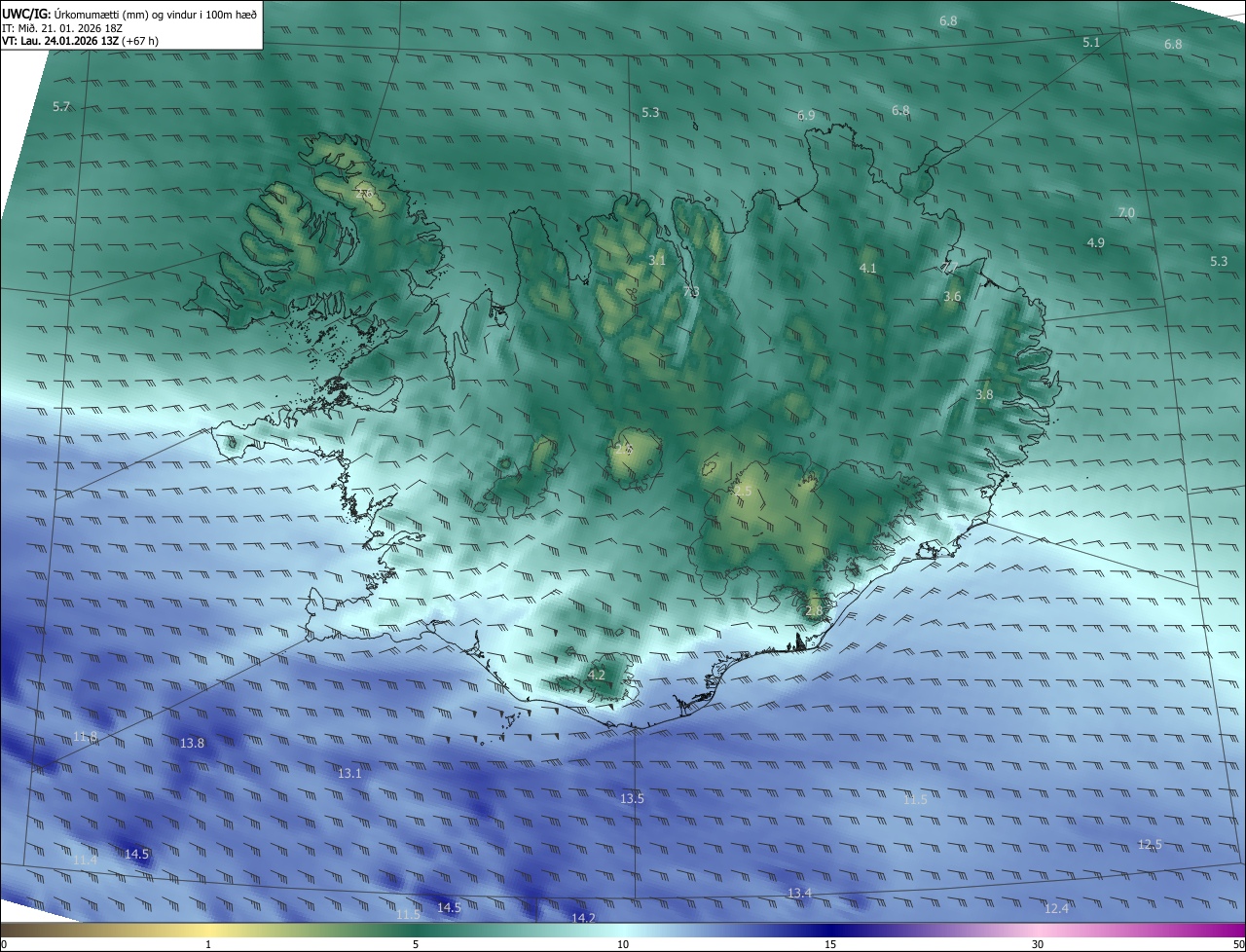This screenshot has width=1246, height=952.
Task: Click the 2.8 value label
Action: pos(815,610)
